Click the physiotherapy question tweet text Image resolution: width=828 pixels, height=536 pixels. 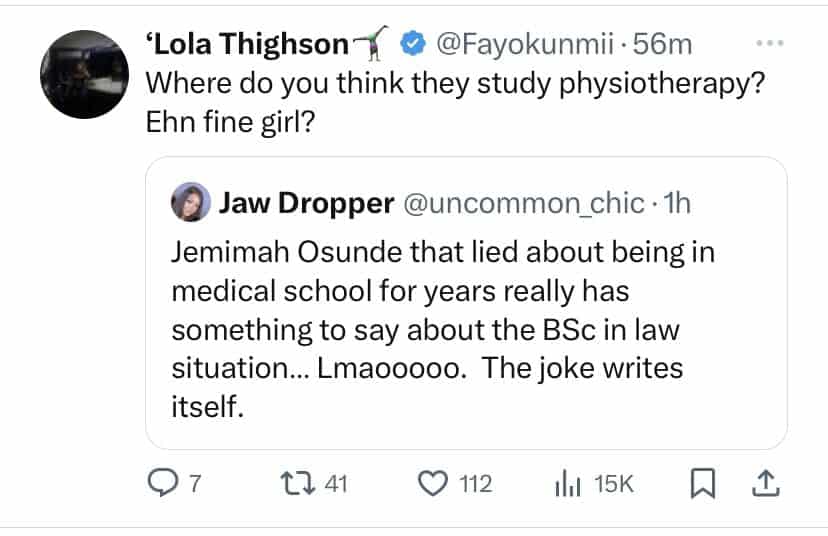[x=456, y=100]
